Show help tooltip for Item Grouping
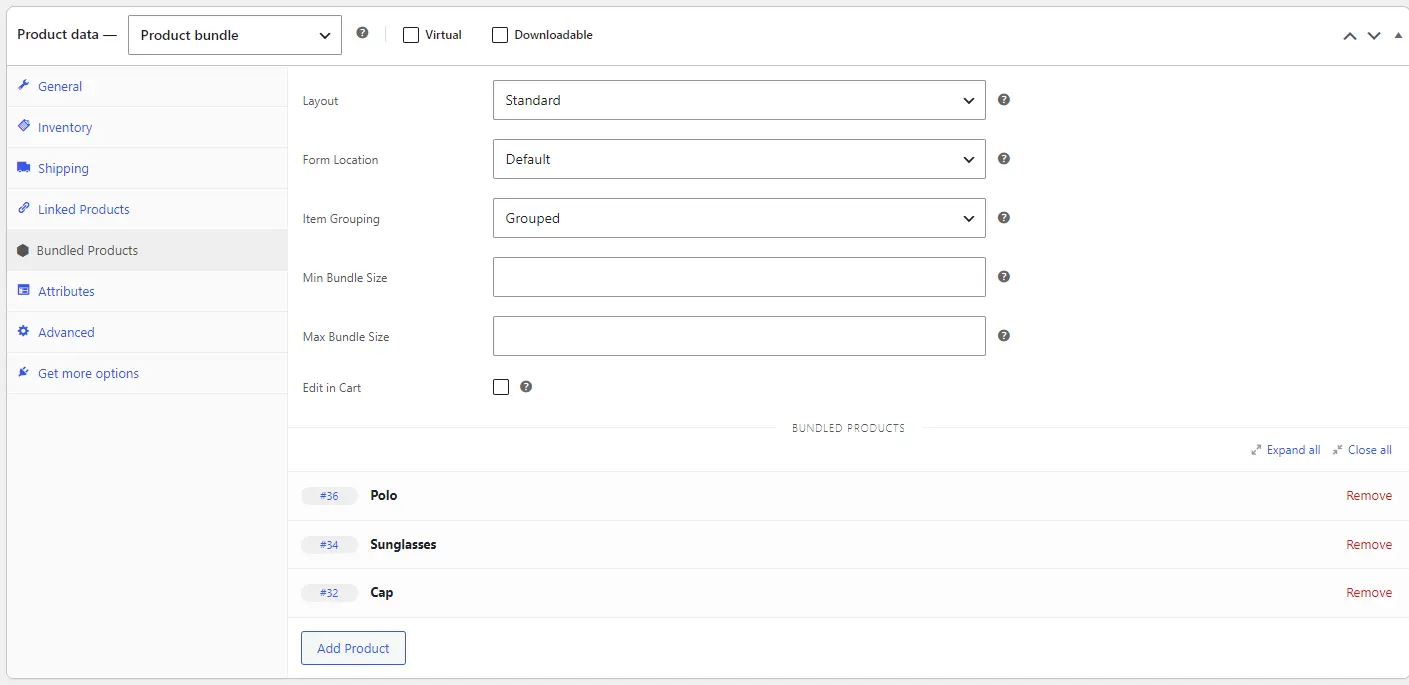The width and height of the screenshot is (1409, 685). tap(1004, 218)
